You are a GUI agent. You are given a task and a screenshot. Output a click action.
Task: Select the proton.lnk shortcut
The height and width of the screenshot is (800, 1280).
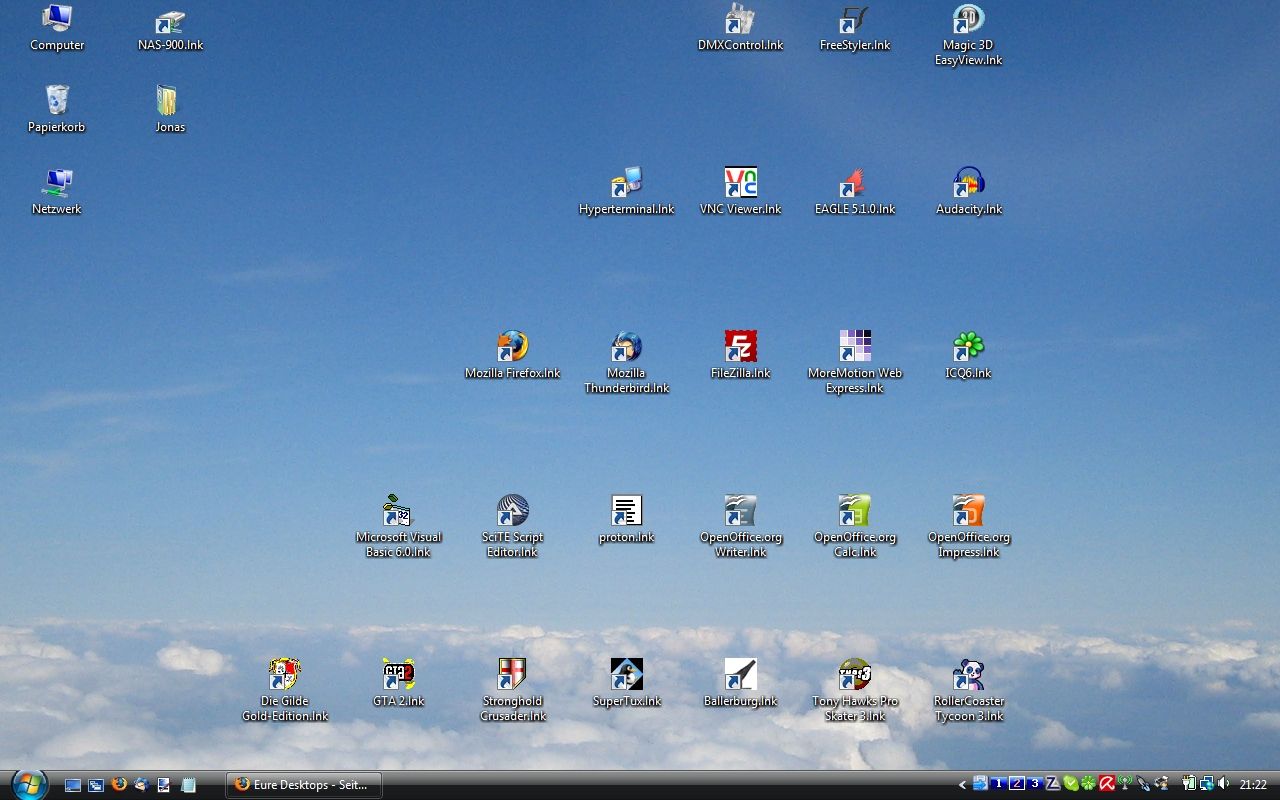pyautogui.click(x=626, y=519)
